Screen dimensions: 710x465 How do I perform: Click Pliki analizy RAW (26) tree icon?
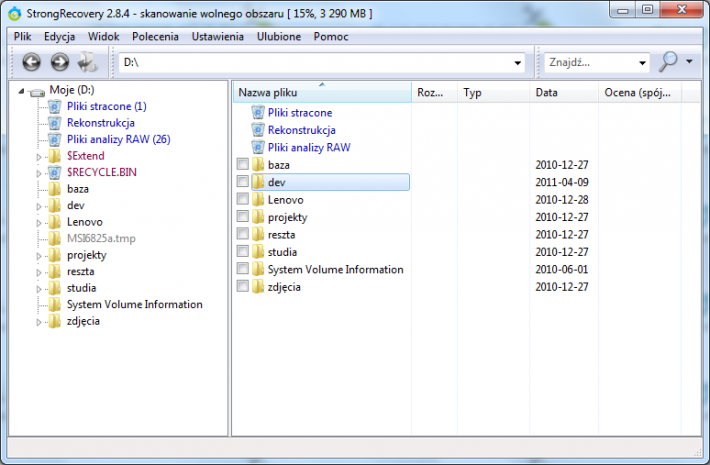click(x=54, y=139)
